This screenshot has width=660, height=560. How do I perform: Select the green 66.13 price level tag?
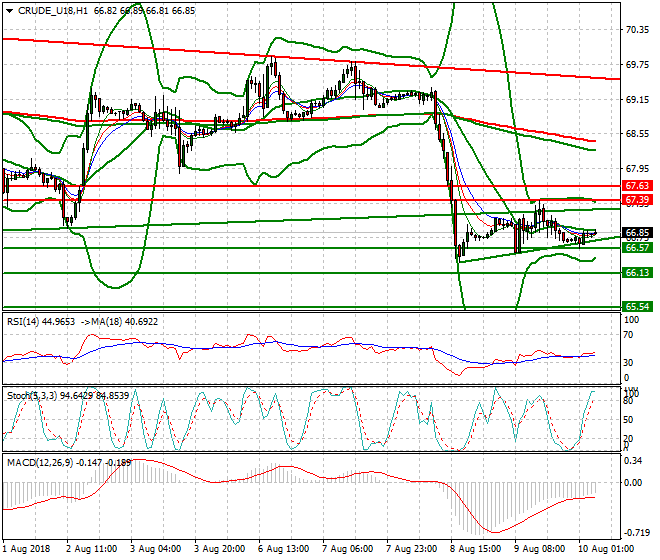(637, 272)
